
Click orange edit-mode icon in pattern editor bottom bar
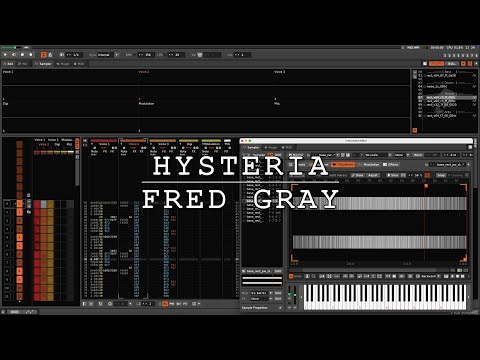coord(165,304)
